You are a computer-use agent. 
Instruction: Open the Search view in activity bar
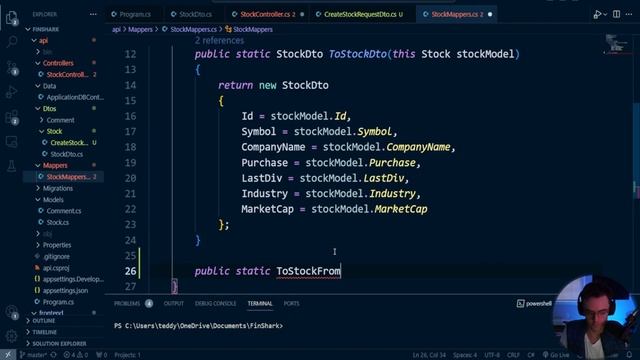12,41
